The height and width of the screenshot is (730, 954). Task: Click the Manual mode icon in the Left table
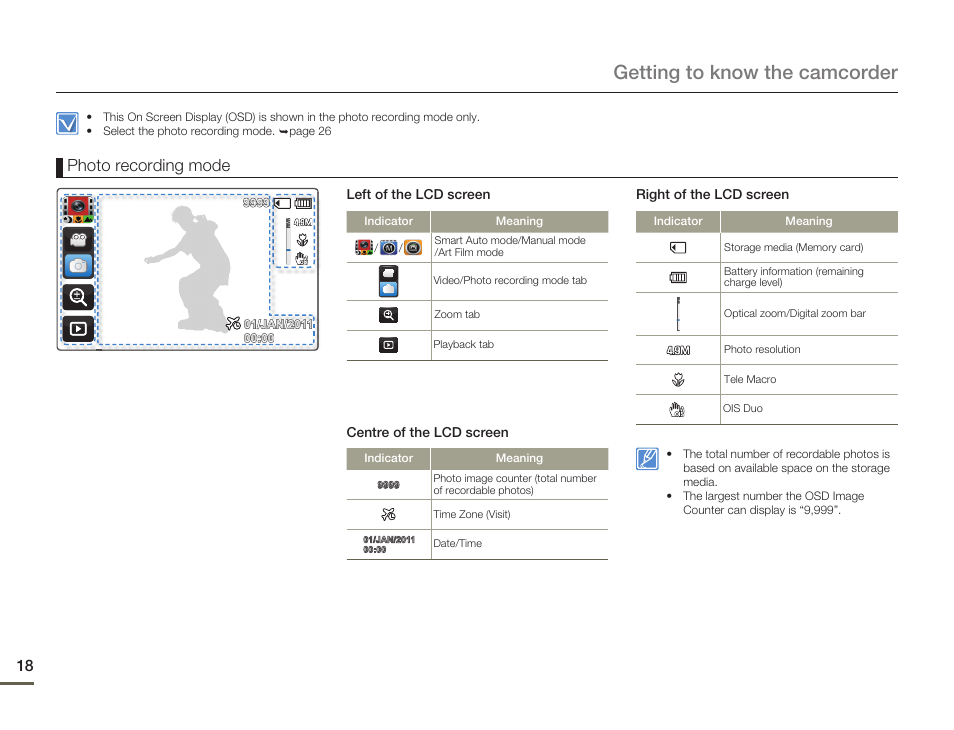(389, 247)
